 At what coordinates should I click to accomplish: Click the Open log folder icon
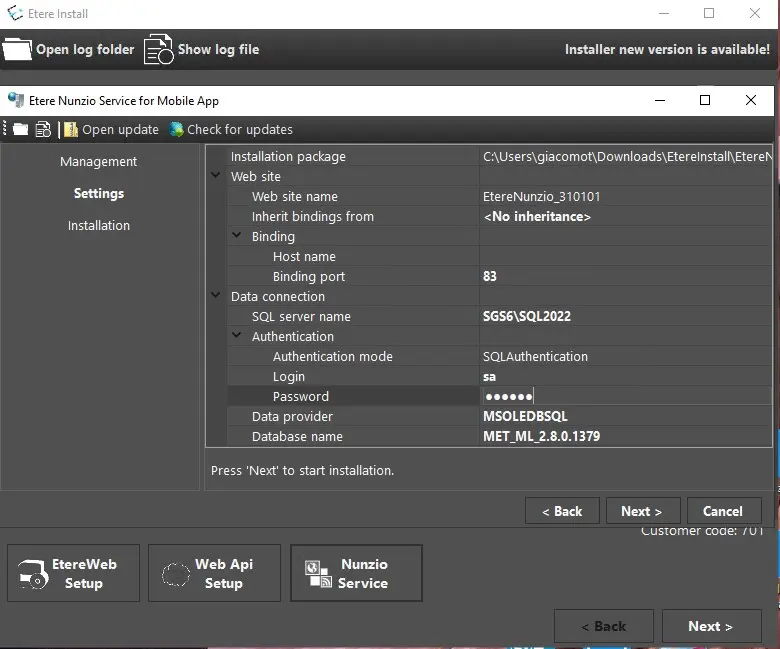(x=17, y=49)
